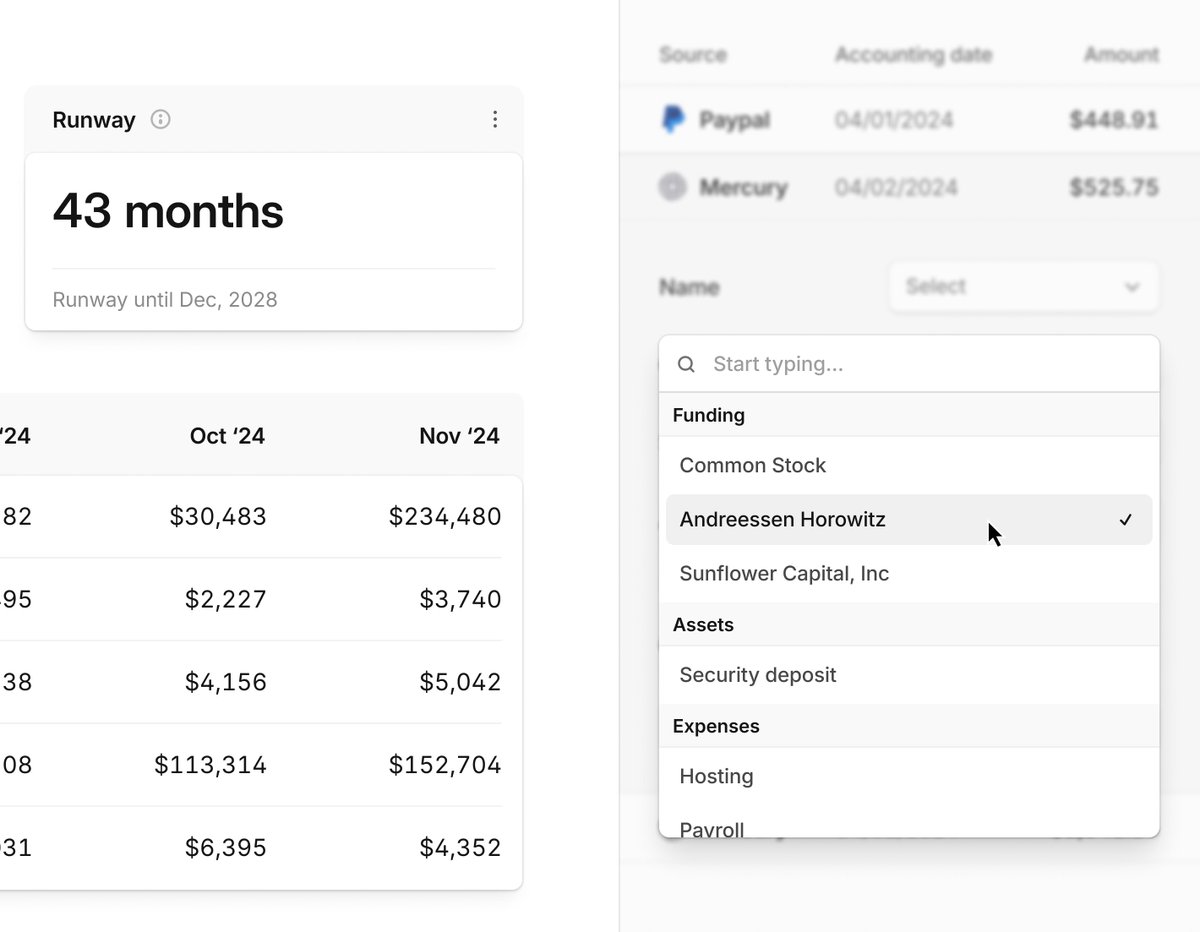The height and width of the screenshot is (932, 1200).
Task: Choose Hosting under Expenses
Action: [909, 777]
